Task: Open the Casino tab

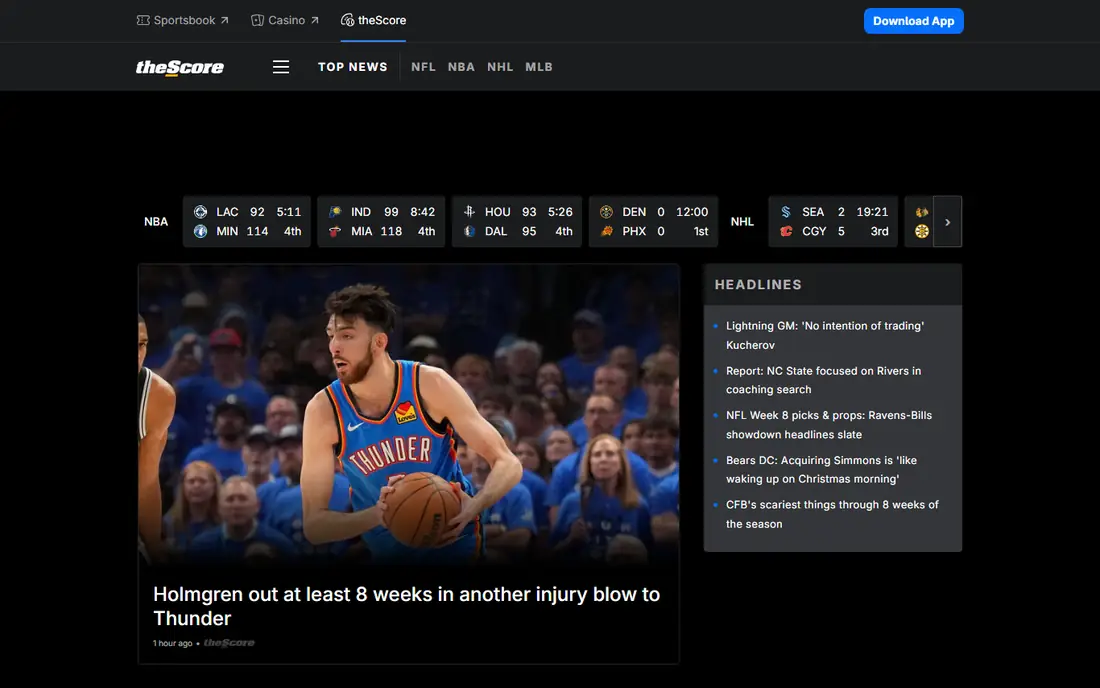Action: coord(285,20)
